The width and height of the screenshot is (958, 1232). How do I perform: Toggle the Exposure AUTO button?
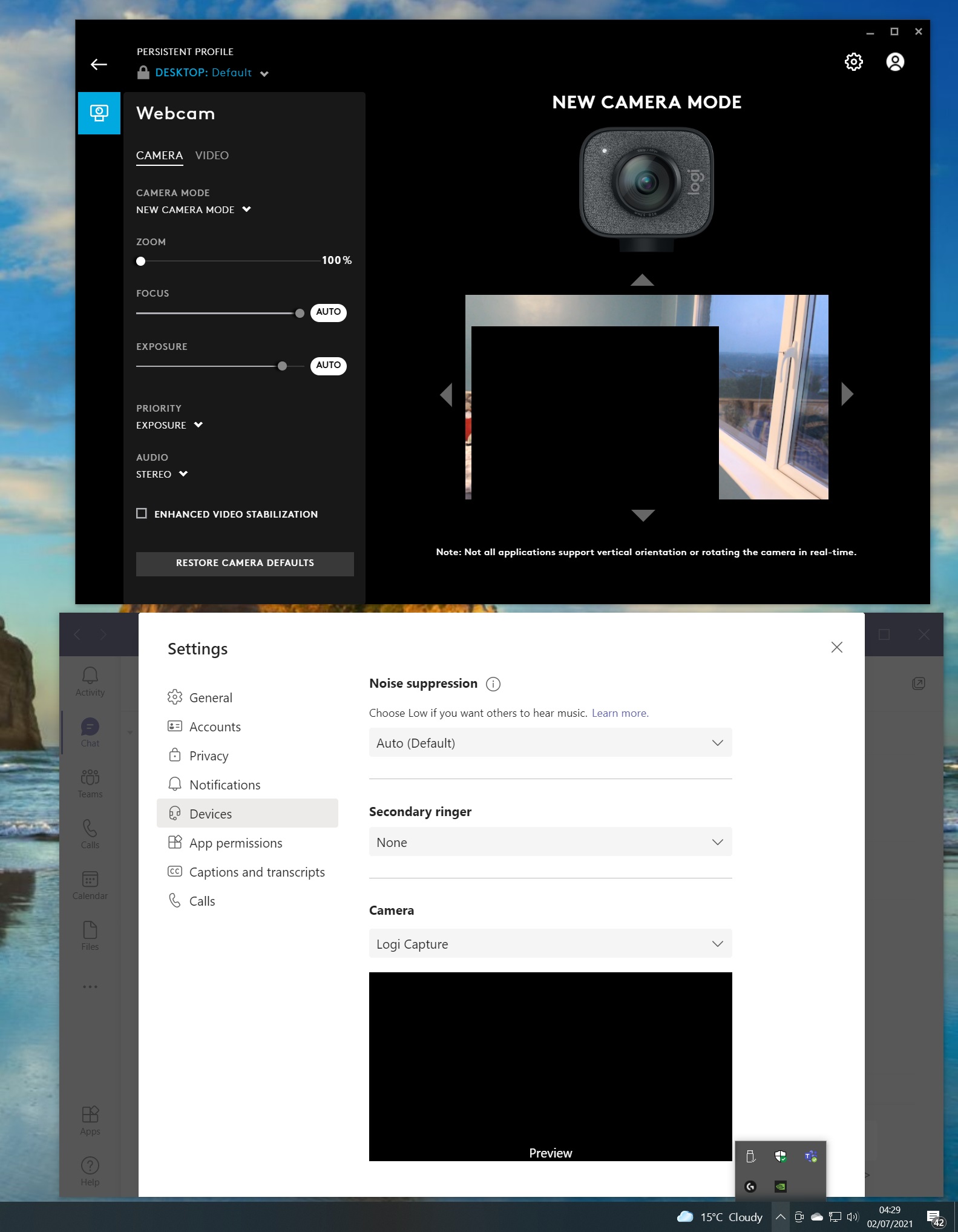[328, 366]
